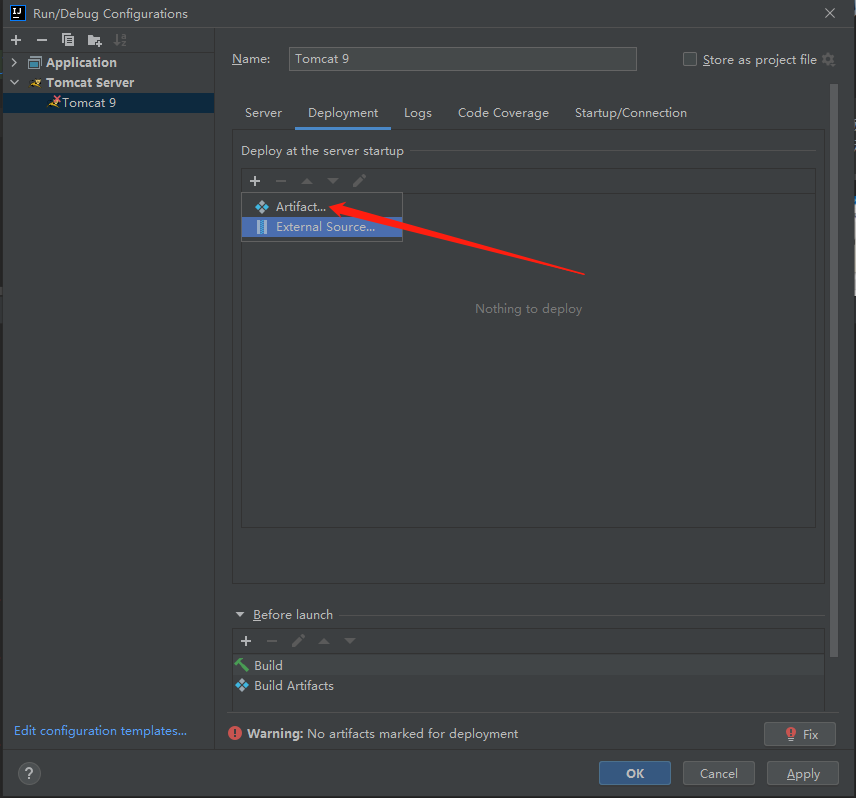Add a deployment item with the plus icon

tap(255, 181)
